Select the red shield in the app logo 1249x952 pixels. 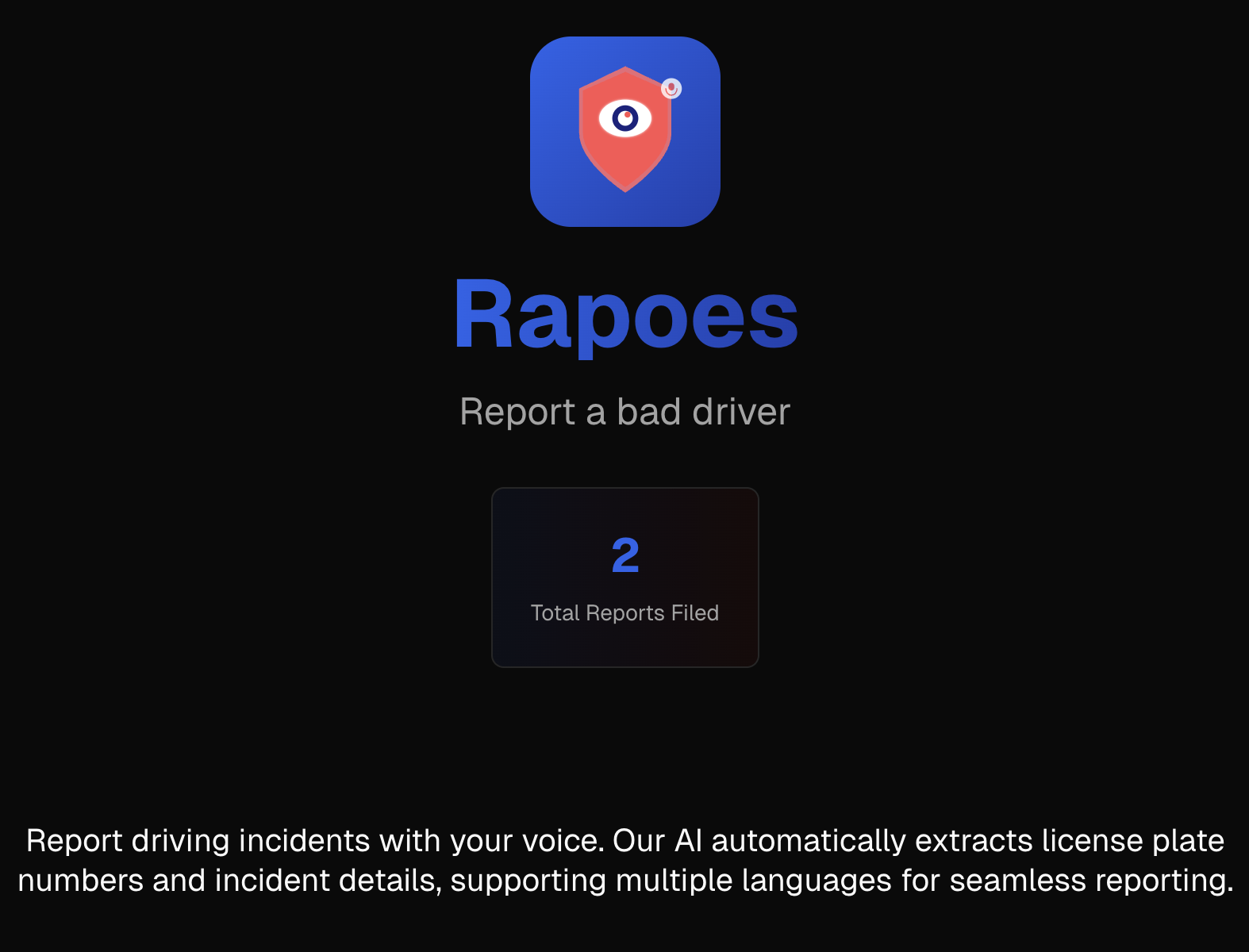tap(625, 129)
